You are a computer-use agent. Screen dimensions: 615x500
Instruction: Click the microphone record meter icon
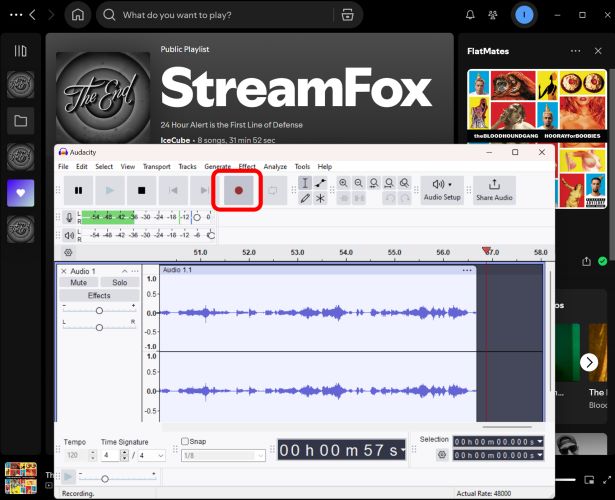pos(69,217)
